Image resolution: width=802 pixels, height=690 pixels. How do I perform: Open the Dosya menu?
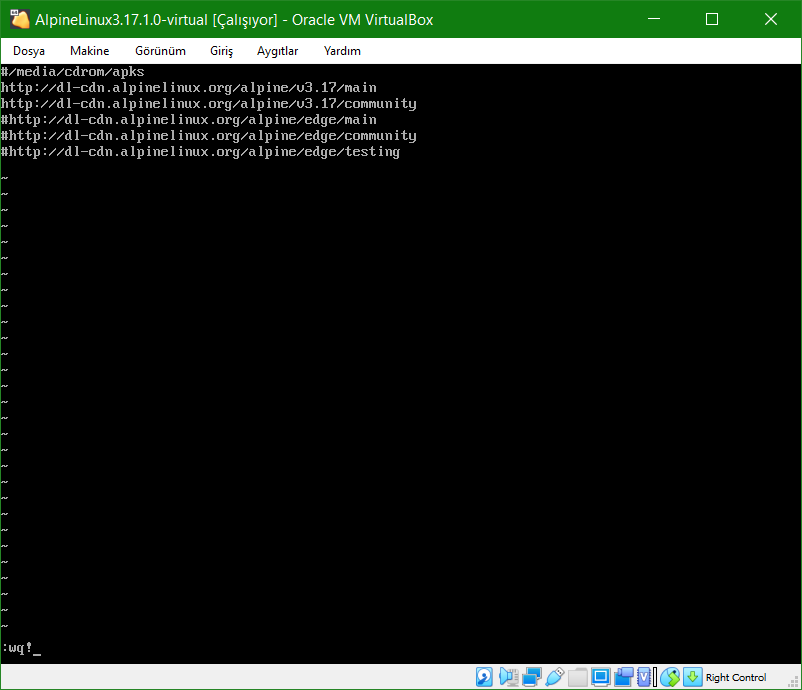pyautogui.click(x=29, y=51)
